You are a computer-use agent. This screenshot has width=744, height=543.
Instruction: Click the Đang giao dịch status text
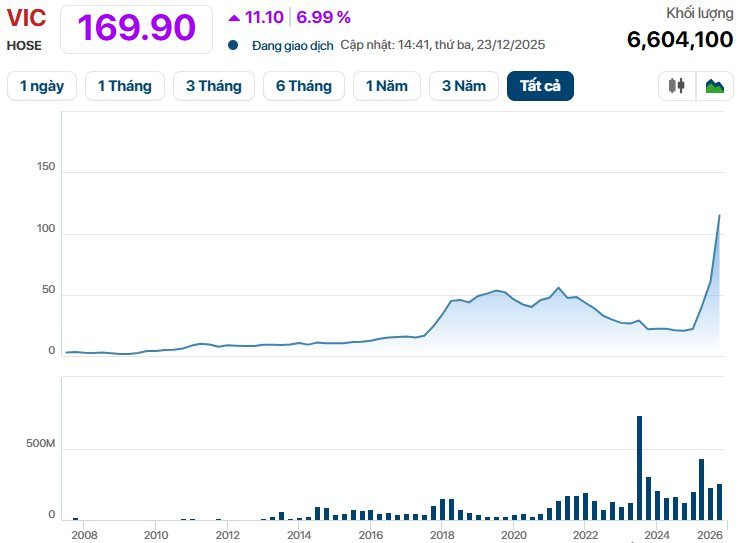point(291,45)
